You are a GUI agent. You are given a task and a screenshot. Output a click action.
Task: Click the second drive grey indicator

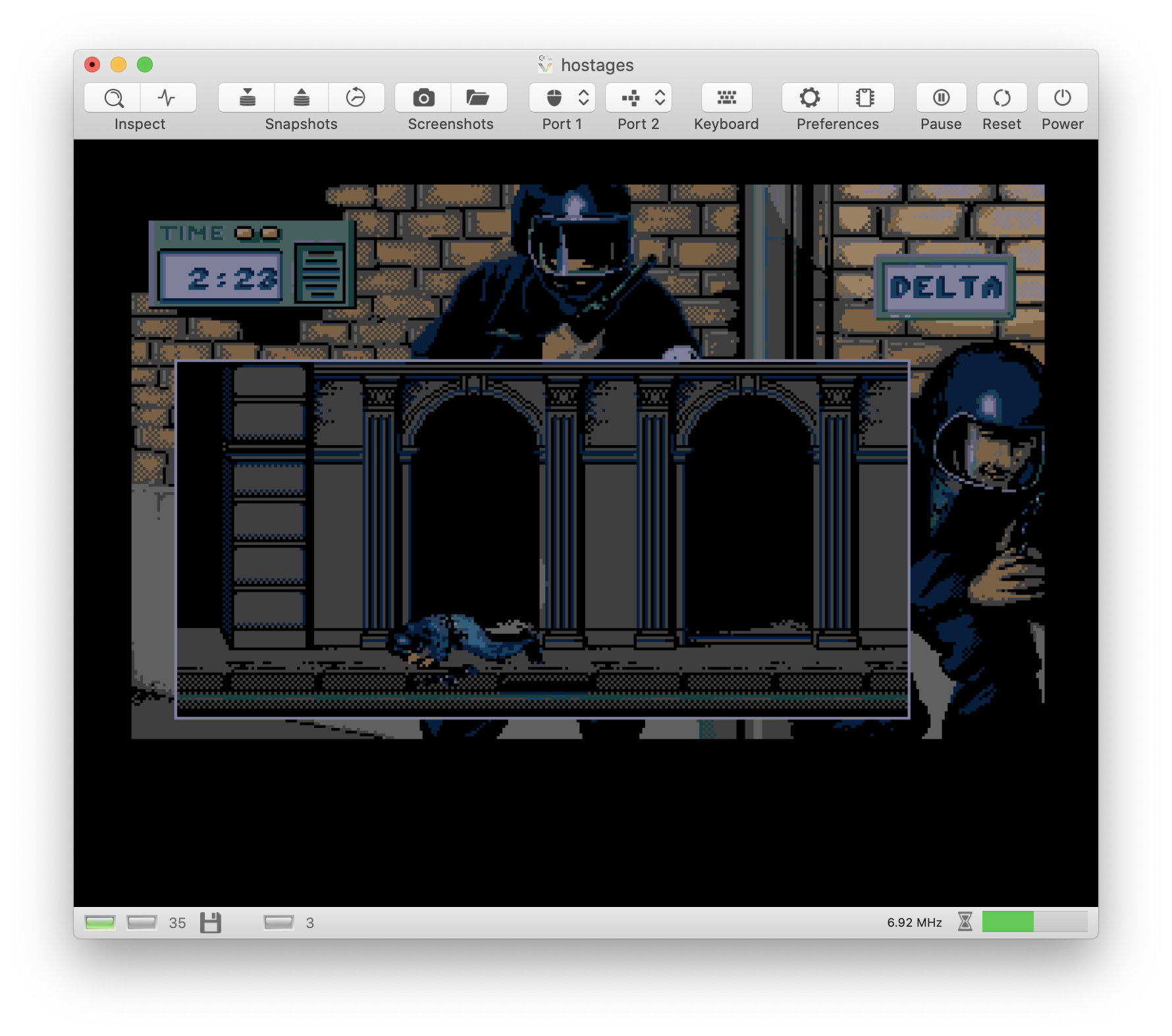(x=279, y=923)
